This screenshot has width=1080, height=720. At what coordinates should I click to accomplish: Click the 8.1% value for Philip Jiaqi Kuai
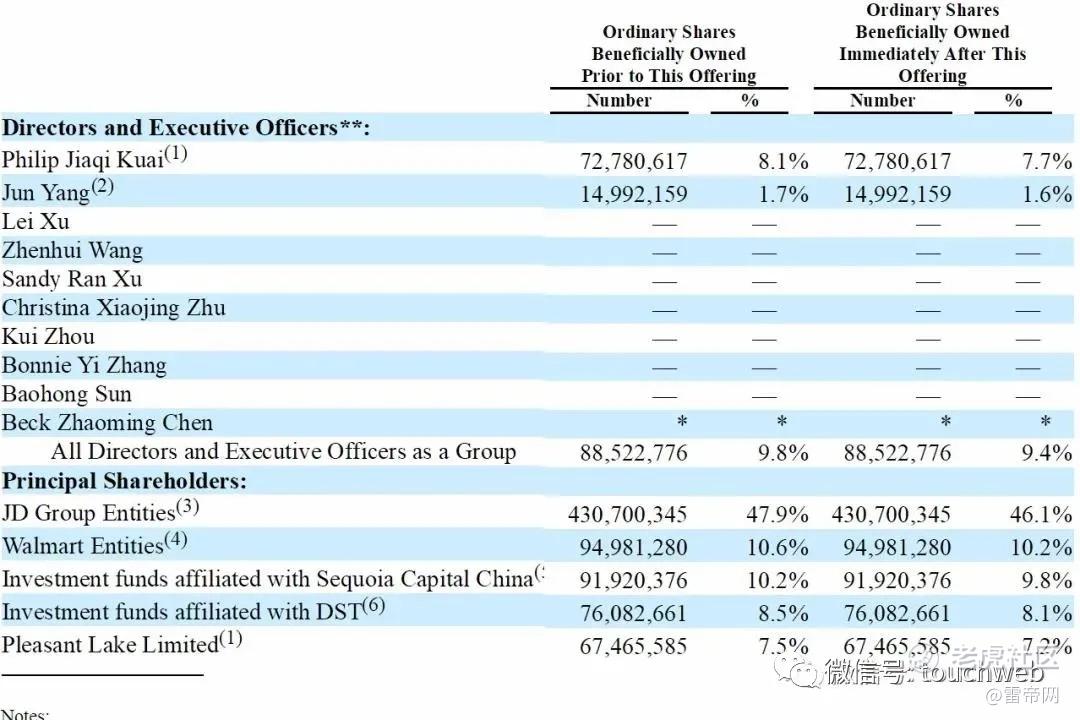(x=783, y=161)
